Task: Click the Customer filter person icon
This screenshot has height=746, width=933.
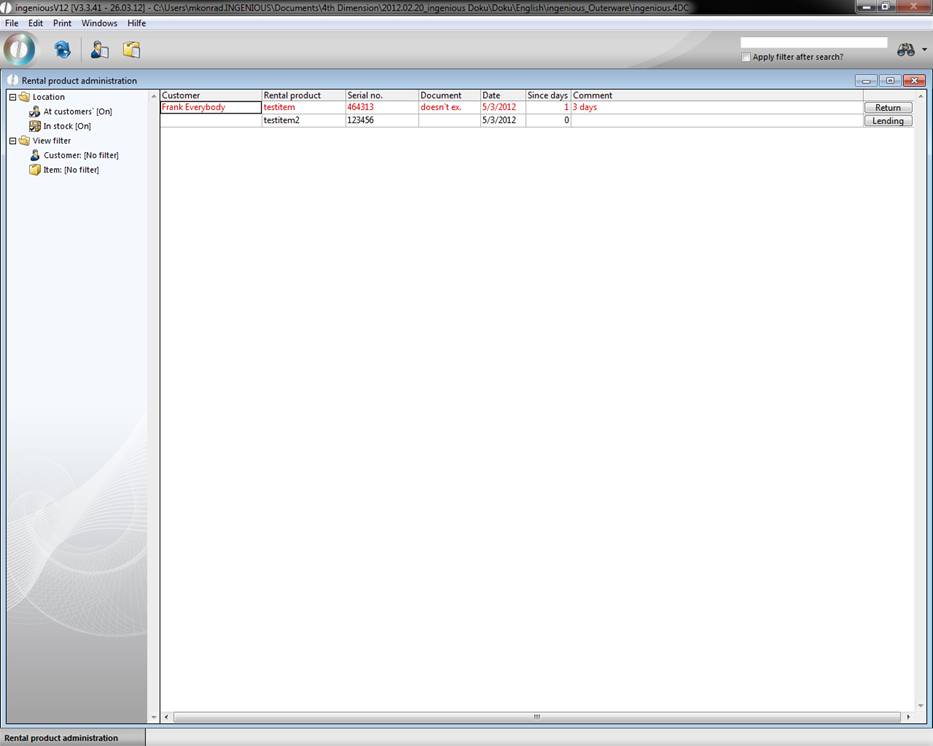Action: pos(35,155)
